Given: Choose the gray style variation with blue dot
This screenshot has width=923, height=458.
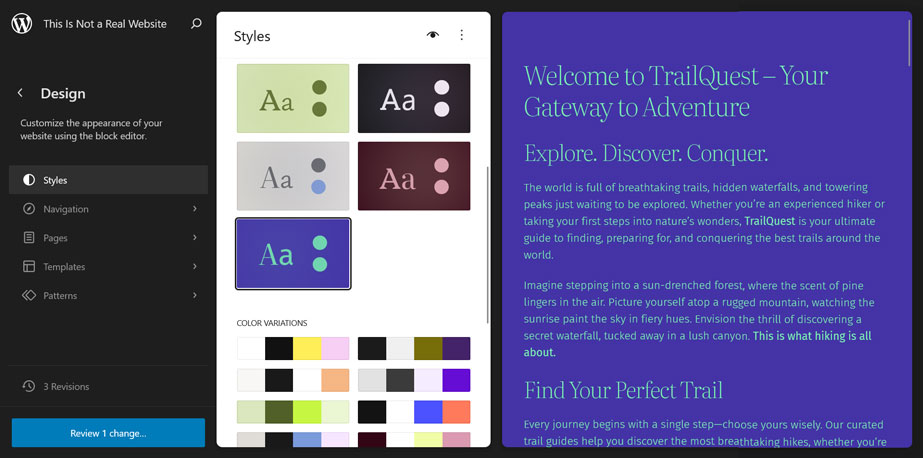Looking at the screenshot, I should [293, 176].
